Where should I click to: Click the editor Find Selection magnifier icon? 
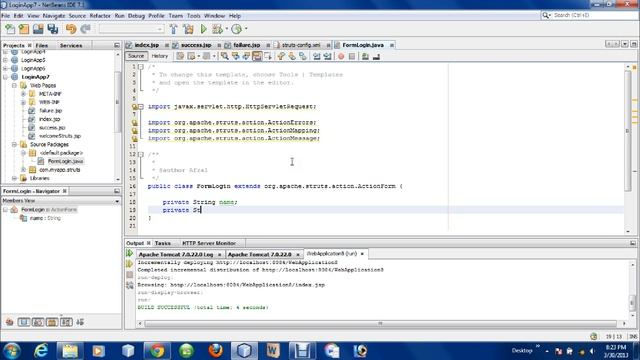(x=224, y=56)
